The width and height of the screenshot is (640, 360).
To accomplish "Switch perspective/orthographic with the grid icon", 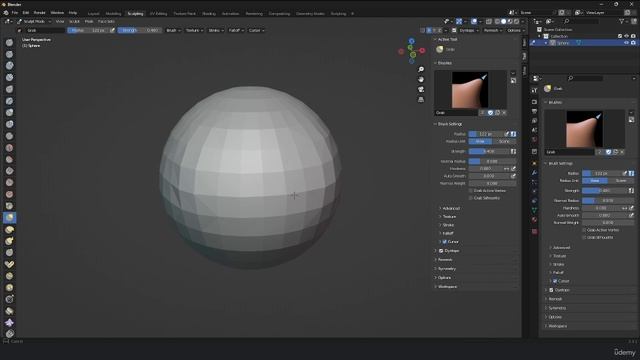I will [421, 100].
